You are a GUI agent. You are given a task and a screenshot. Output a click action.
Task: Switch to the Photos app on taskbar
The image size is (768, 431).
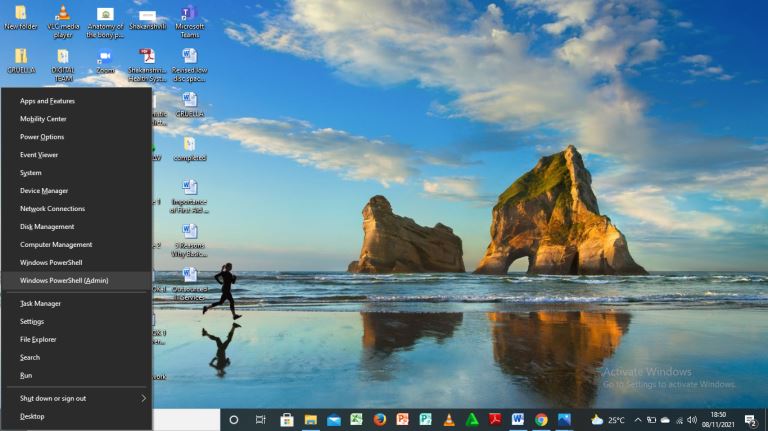point(564,420)
